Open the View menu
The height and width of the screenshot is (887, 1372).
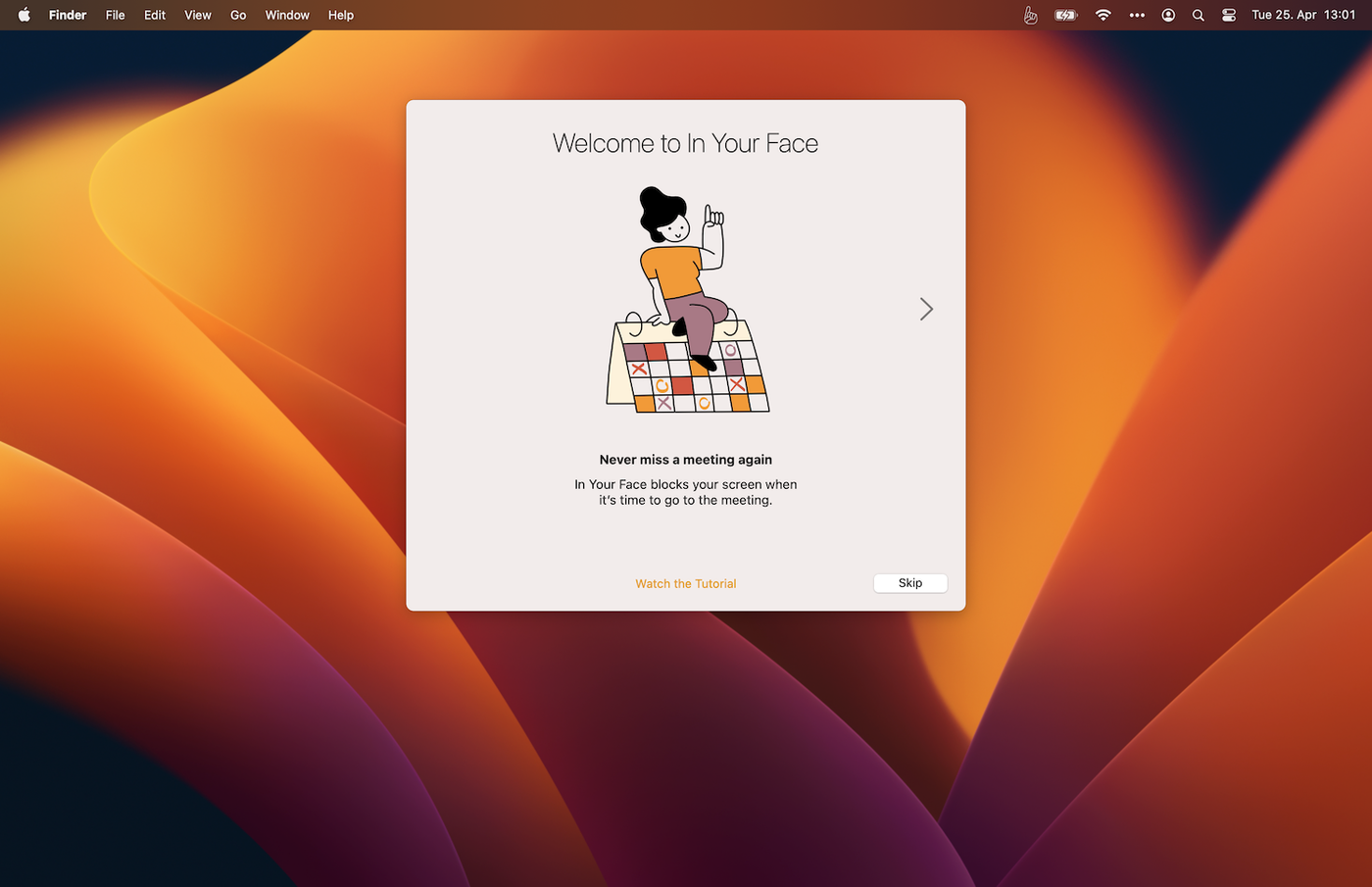[198, 15]
